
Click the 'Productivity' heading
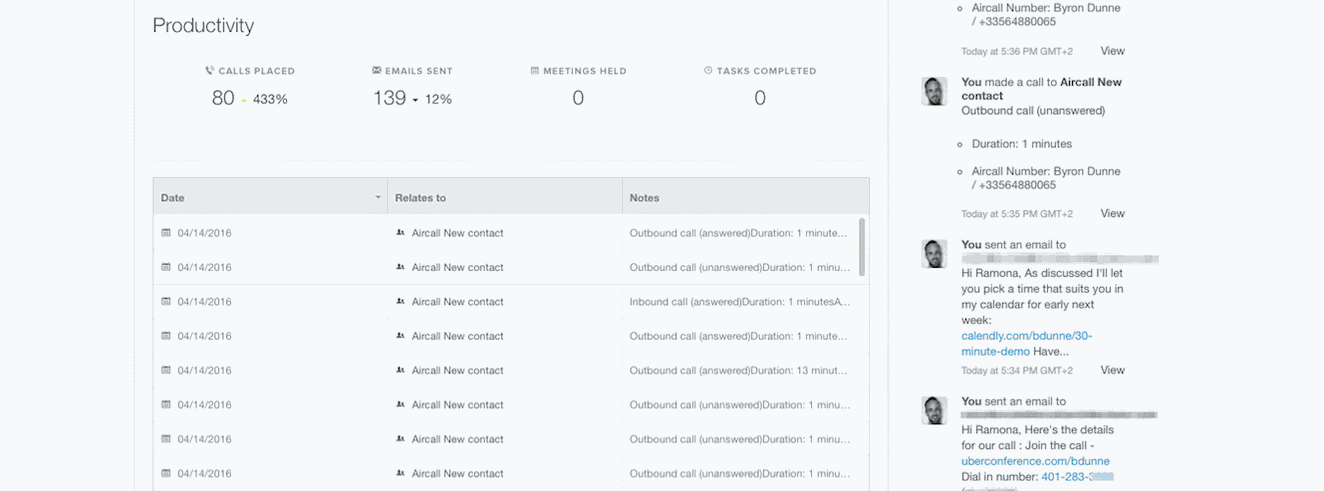203,26
